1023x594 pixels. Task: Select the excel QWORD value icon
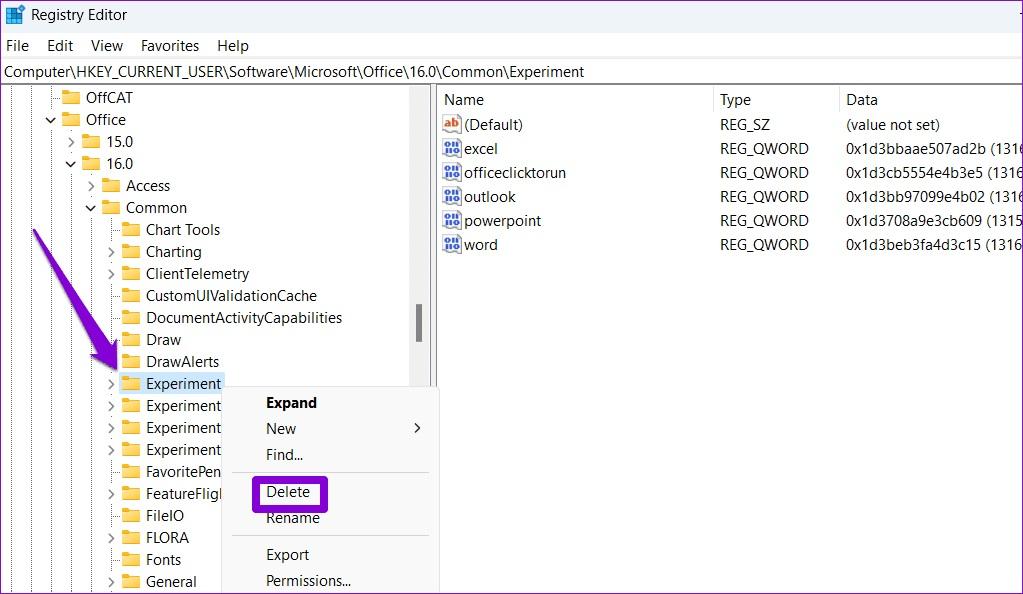pos(451,148)
